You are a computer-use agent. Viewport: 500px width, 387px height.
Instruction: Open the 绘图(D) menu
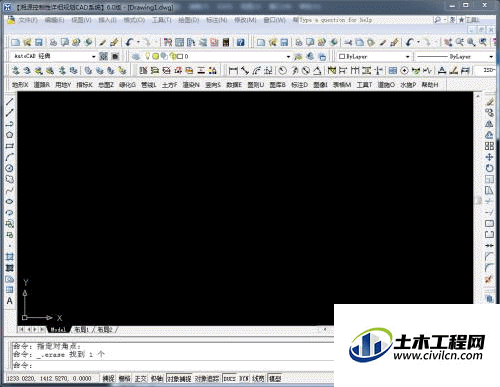[x=188, y=20]
